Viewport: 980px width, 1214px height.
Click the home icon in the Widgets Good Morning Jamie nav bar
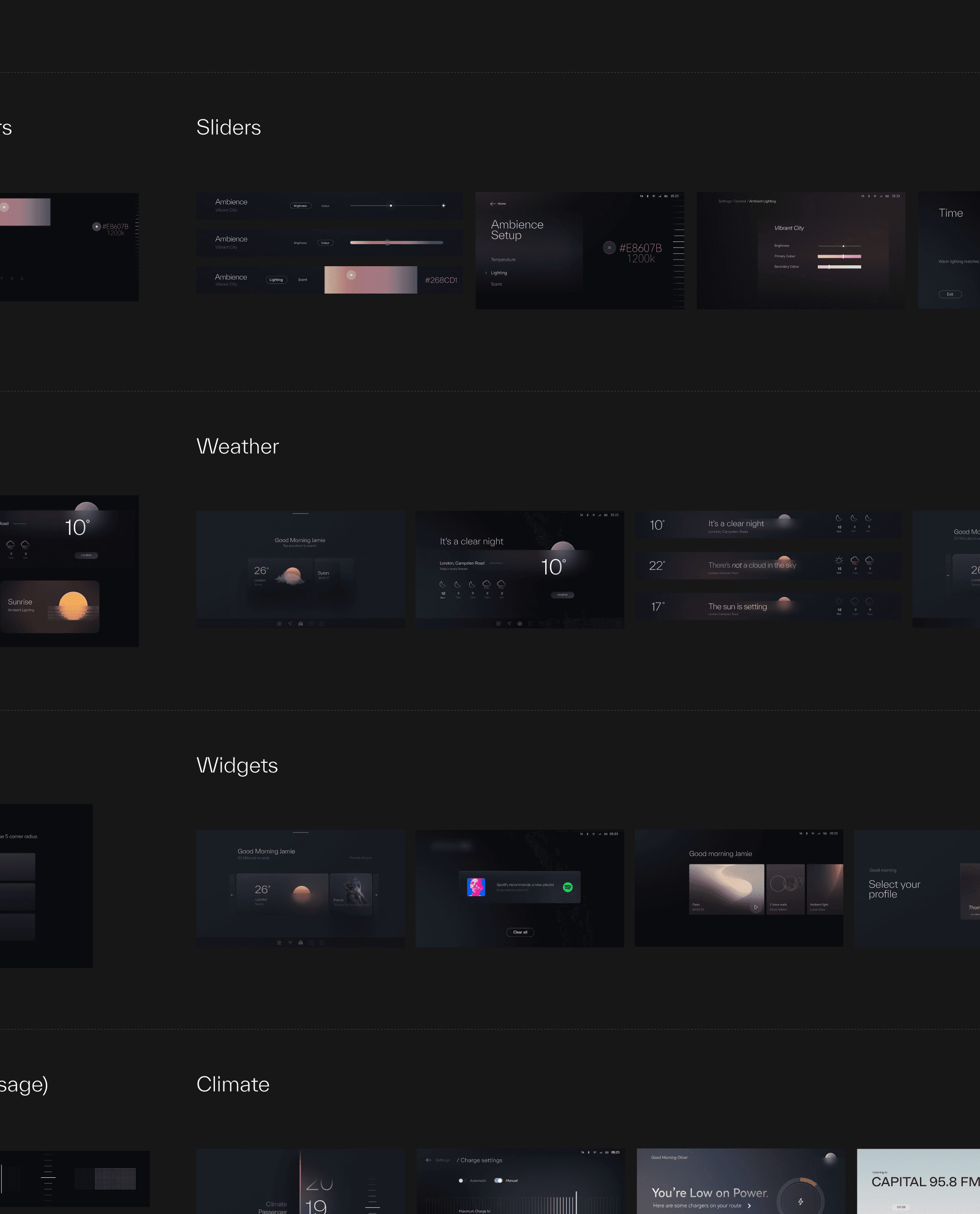tap(300, 943)
